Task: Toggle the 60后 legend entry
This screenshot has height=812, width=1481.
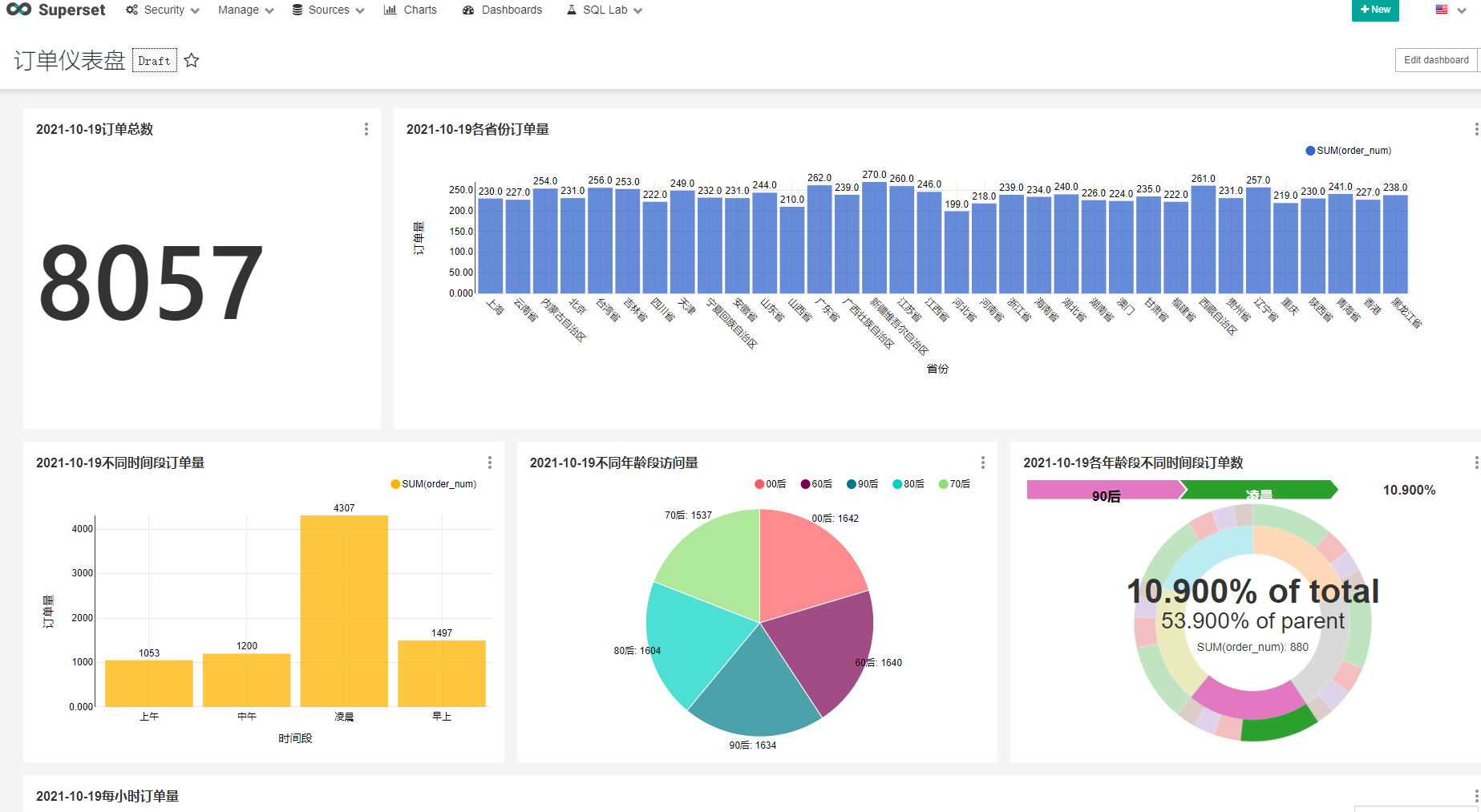Action: [x=816, y=484]
